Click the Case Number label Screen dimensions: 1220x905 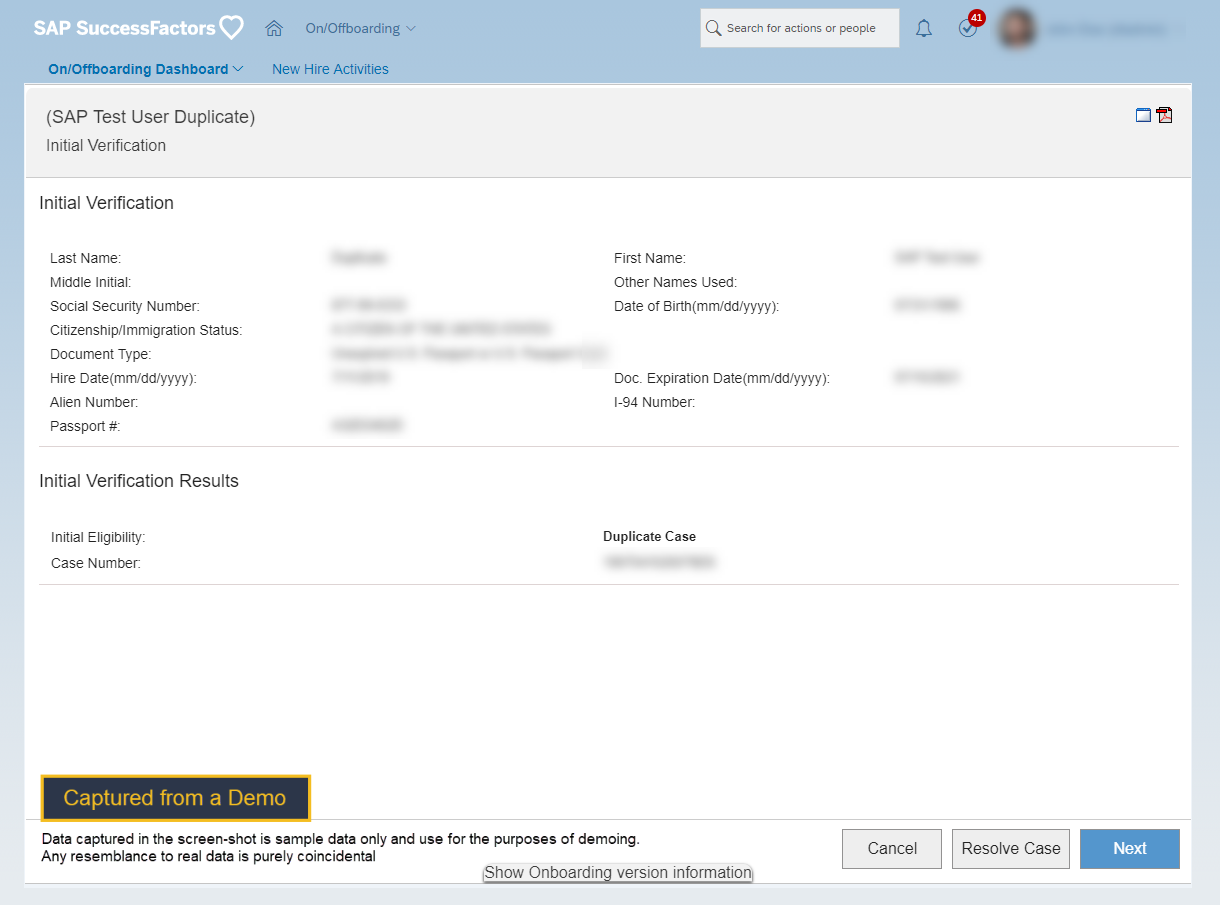96,563
